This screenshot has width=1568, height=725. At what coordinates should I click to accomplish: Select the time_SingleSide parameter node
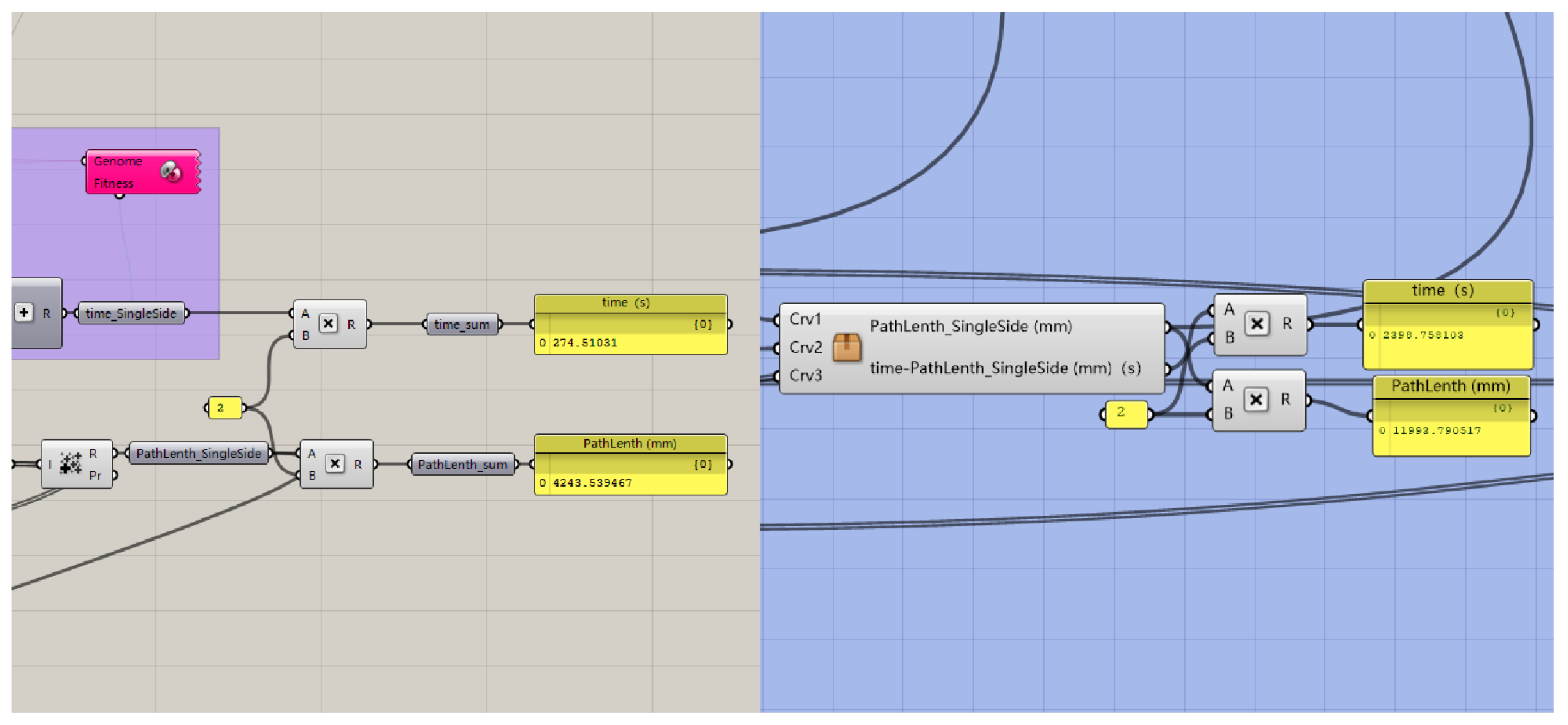(131, 313)
